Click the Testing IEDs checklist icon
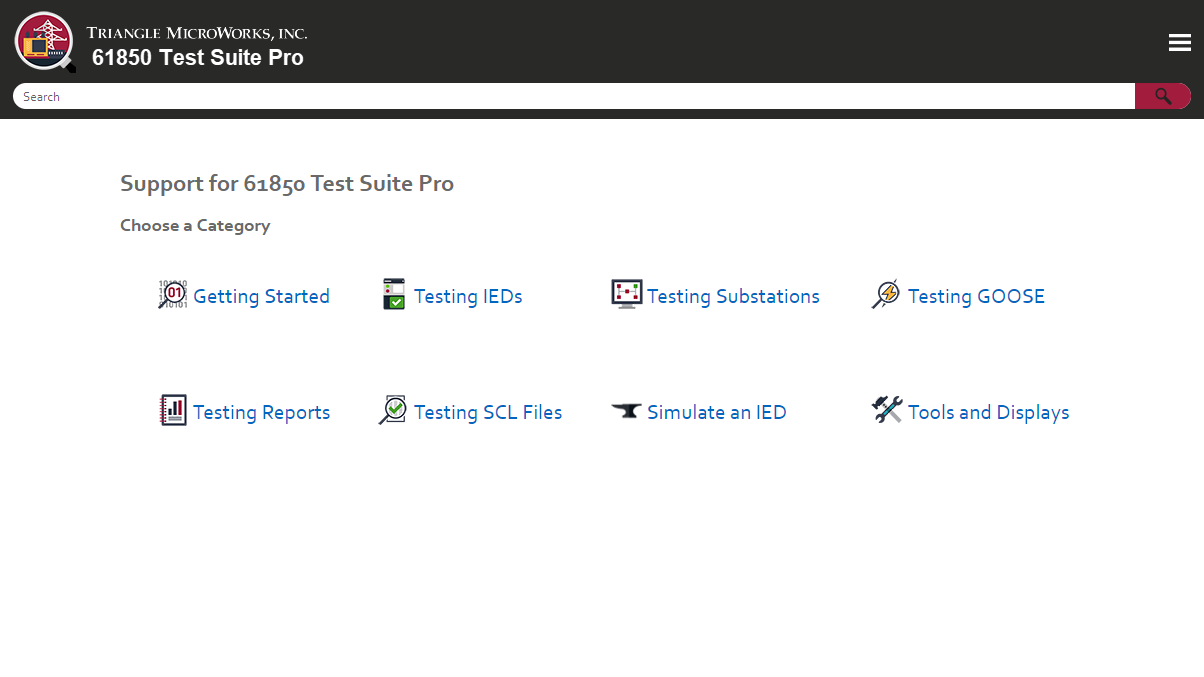This screenshot has width=1204, height=677. (394, 294)
